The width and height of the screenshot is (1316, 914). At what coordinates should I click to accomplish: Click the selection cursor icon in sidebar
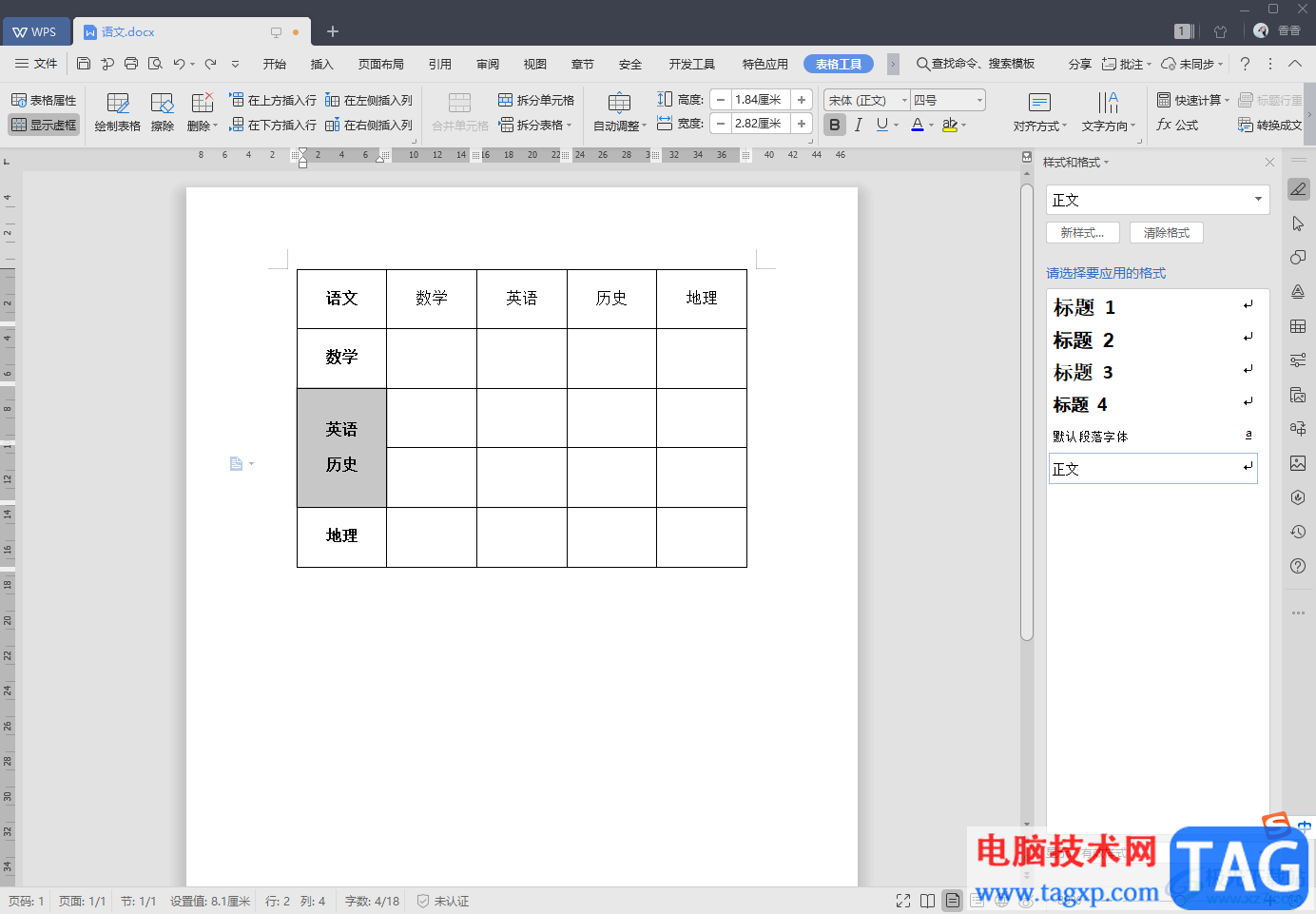[x=1298, y=224]
